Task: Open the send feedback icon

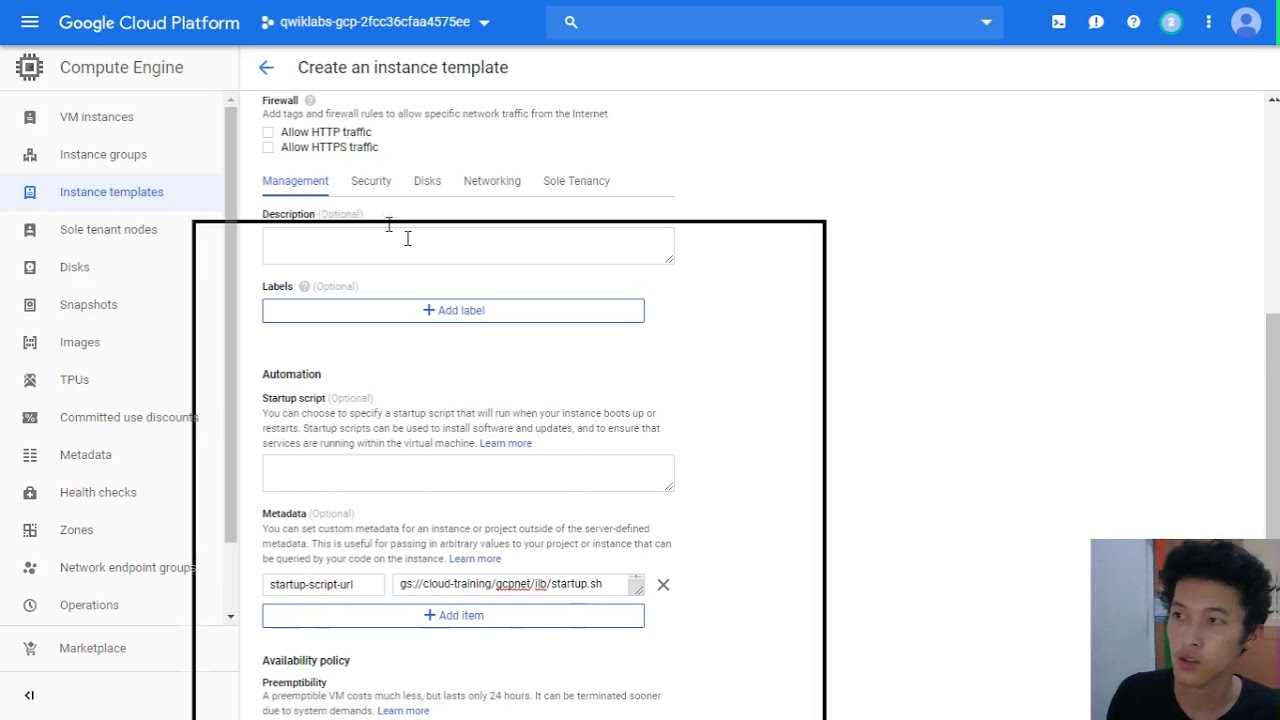Action: coord(1096,22)
